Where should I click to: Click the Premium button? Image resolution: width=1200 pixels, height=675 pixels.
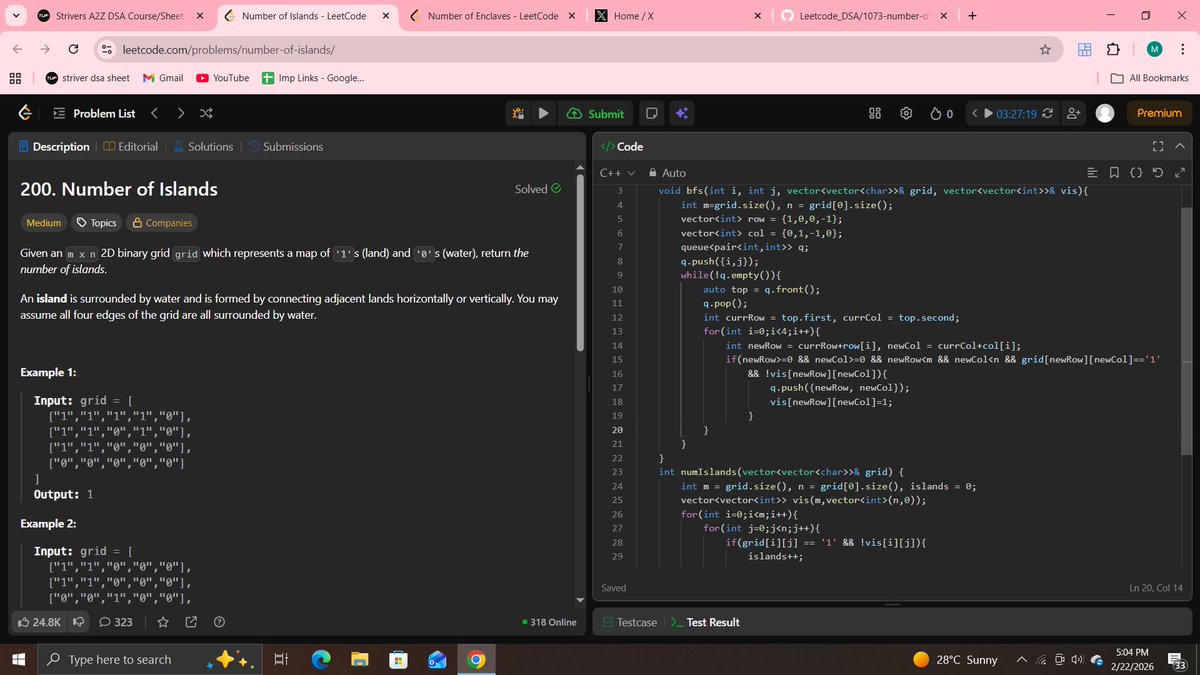click(x=1160, y=114)
